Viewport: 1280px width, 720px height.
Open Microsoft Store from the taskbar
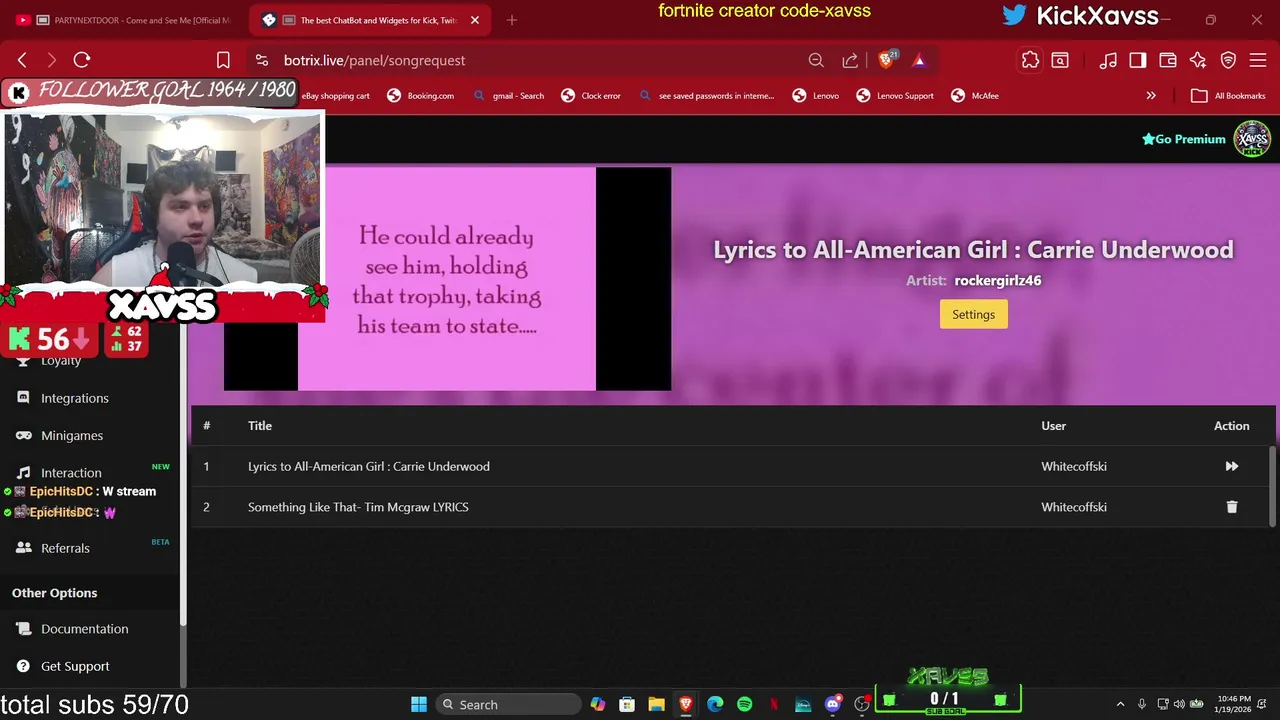[x=626, y=704]
